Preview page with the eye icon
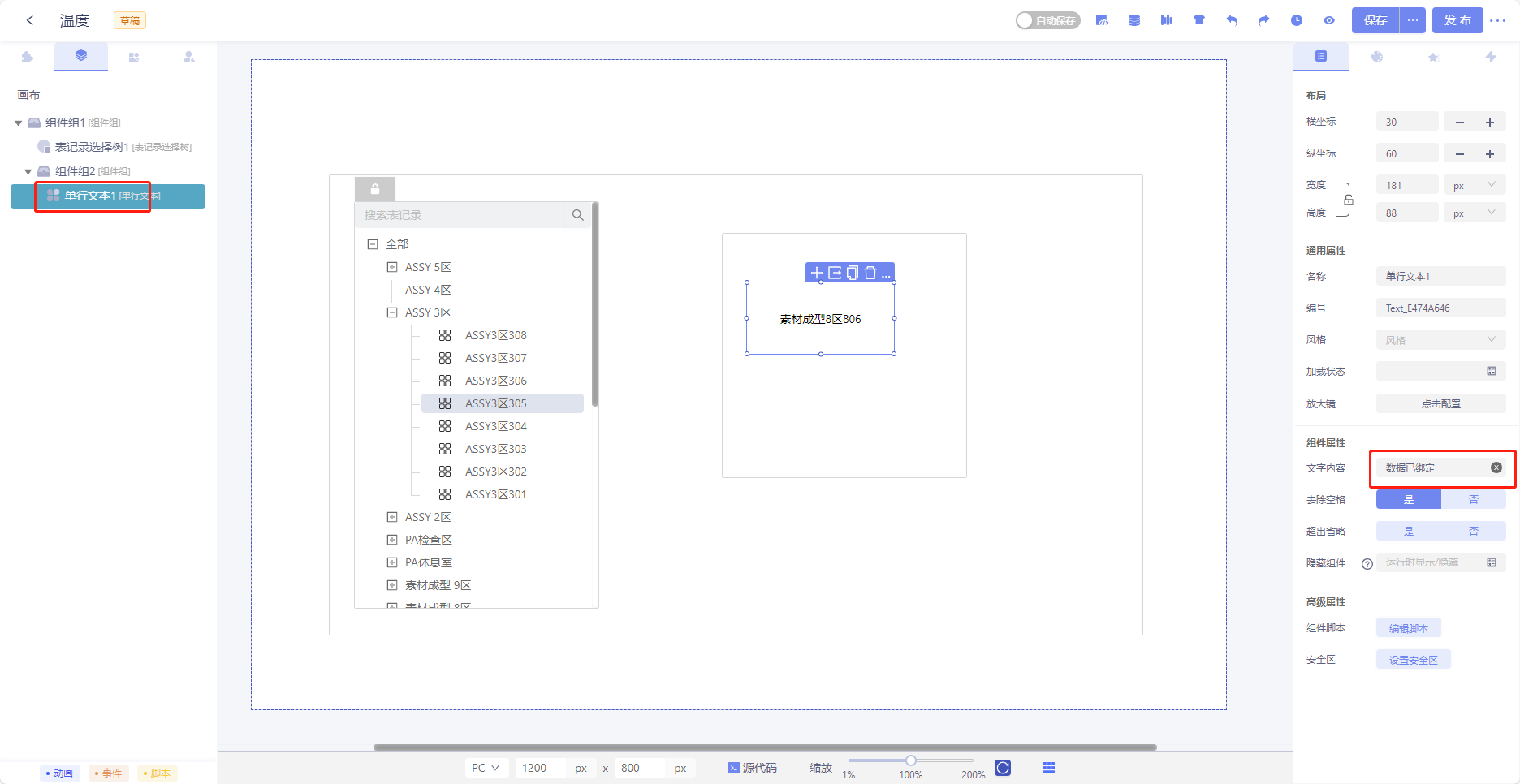The width and height of the screenshot is (1520, 784). 1329,20
